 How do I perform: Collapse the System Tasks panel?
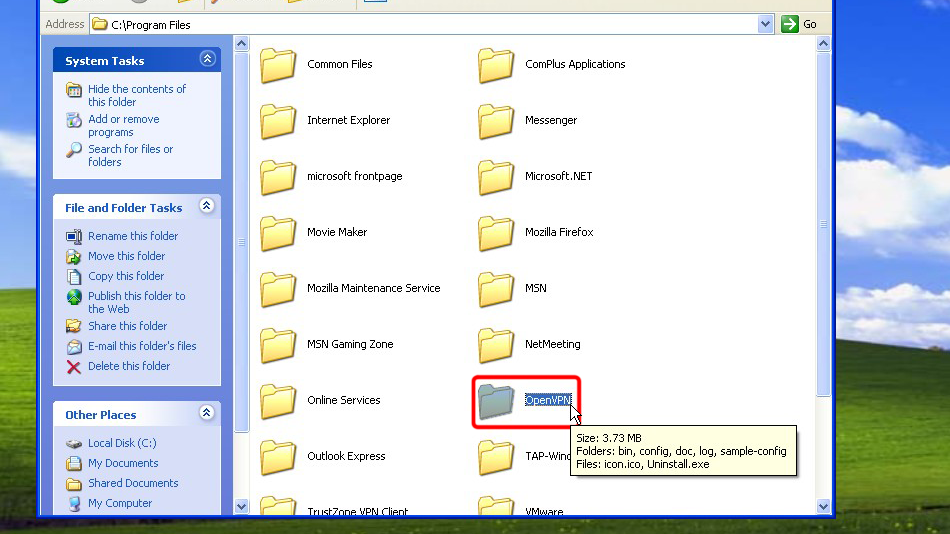(207, 60)
